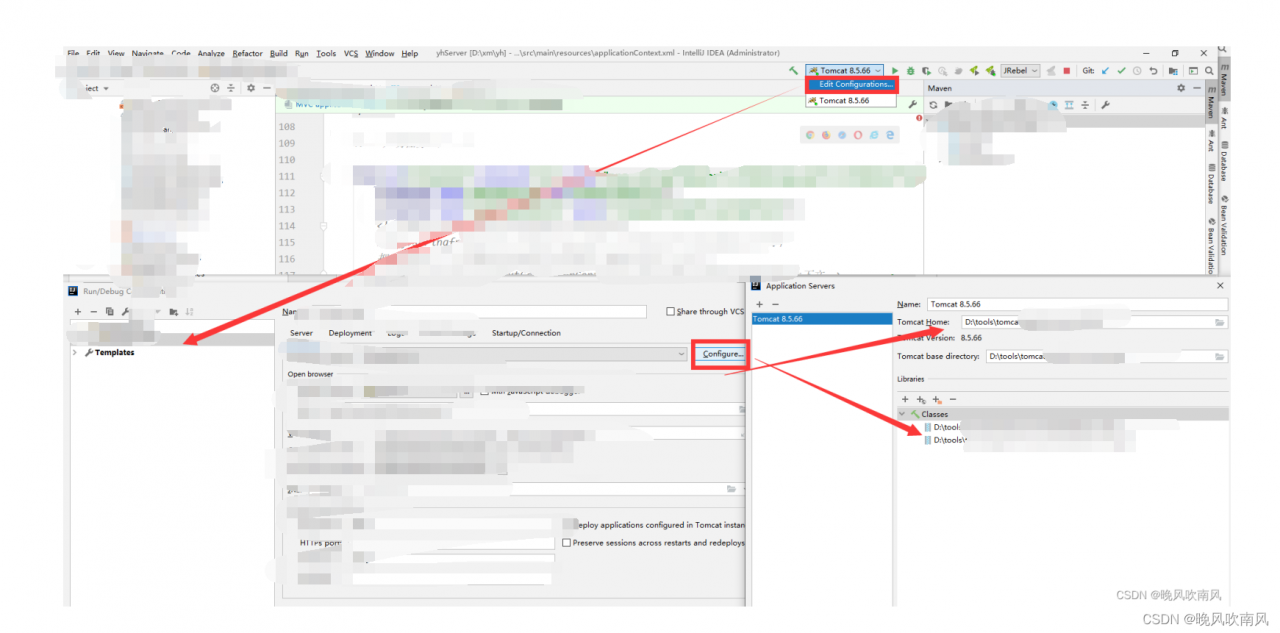Open application server combo box dropdown

pos(681,353)
